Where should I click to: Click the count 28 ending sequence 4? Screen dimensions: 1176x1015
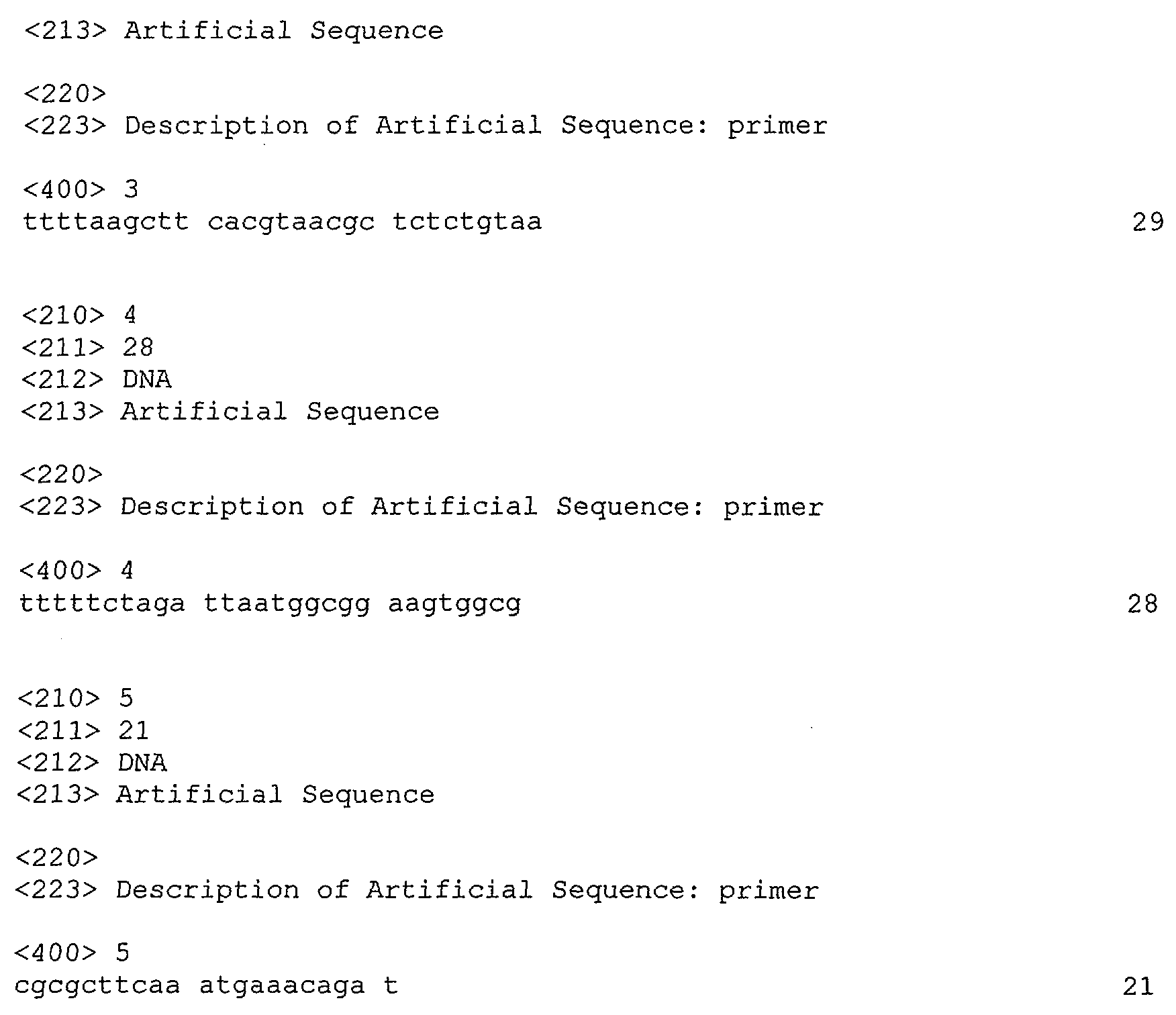[1142, 604]
